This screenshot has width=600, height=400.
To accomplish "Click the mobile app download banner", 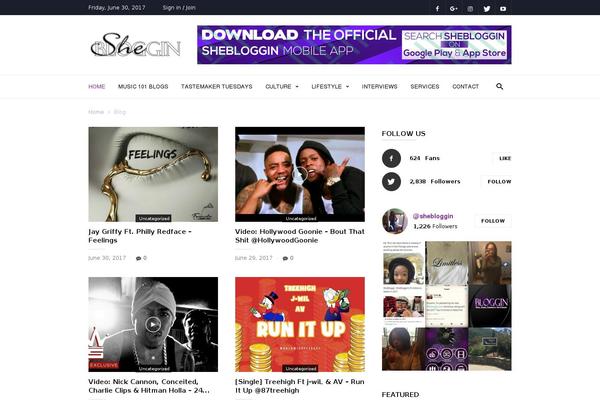I will pyautogui.click(x=354, y=45).
